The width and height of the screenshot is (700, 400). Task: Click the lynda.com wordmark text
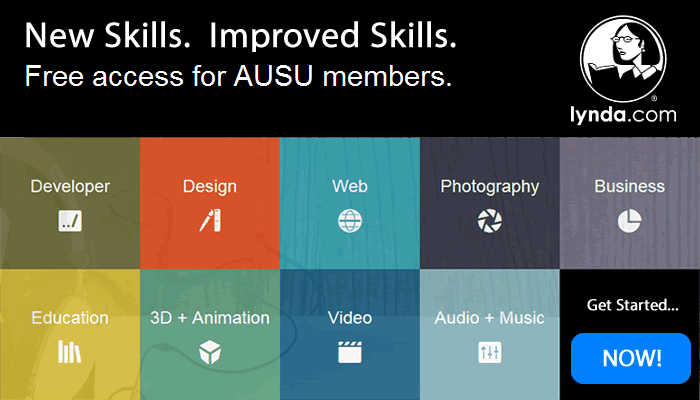click(x=623, y=115)
